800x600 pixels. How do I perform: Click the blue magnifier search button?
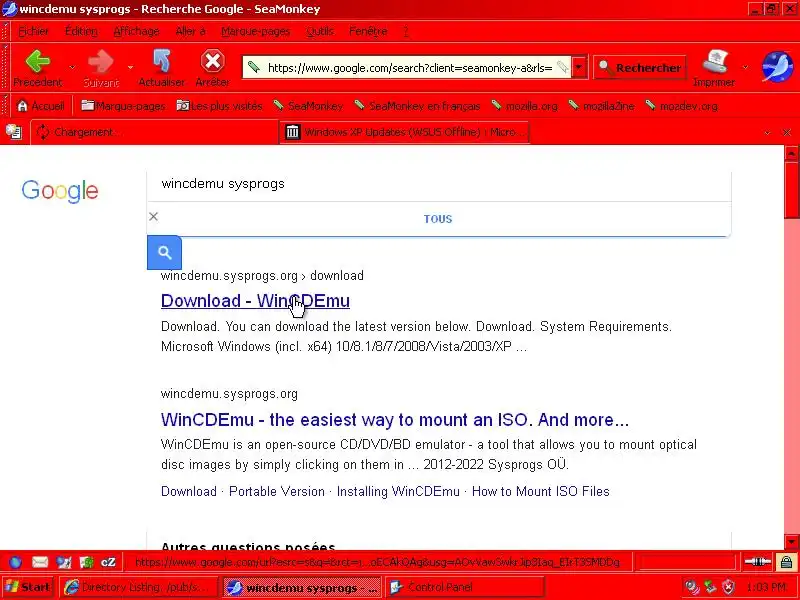click(x=164, y=253)
